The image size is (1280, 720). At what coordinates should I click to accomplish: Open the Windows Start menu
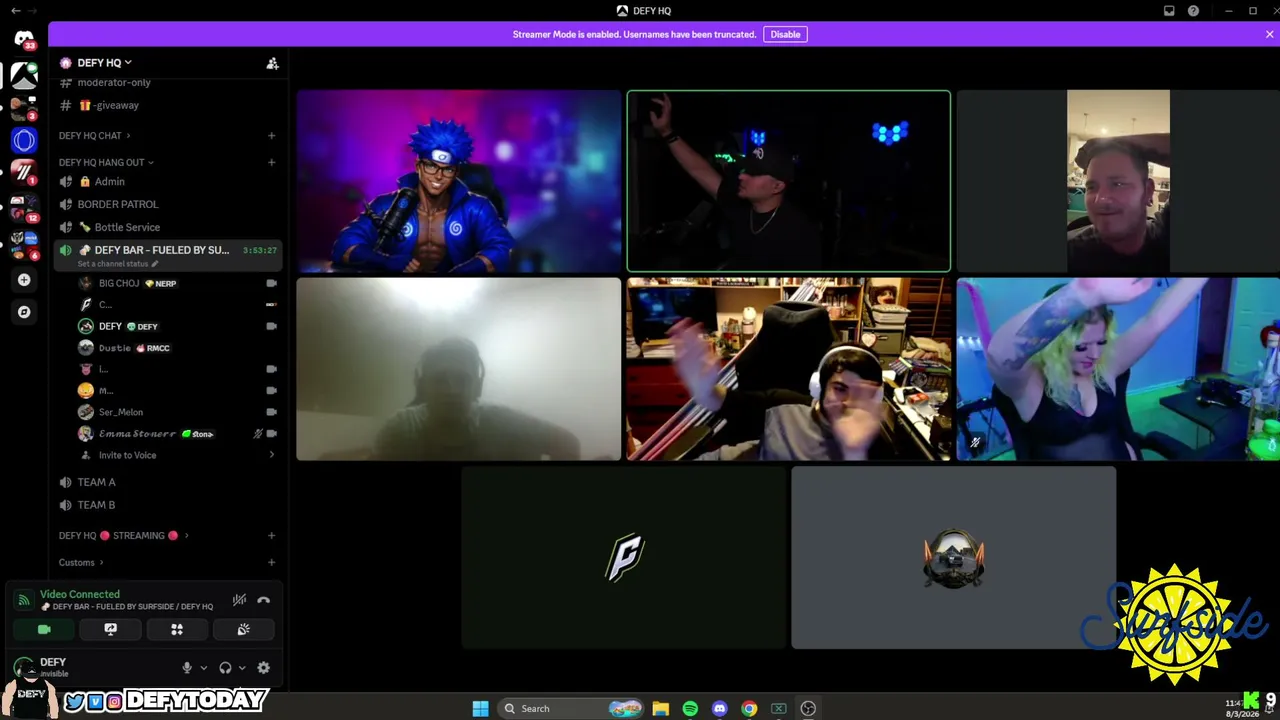tap(480, 708)
